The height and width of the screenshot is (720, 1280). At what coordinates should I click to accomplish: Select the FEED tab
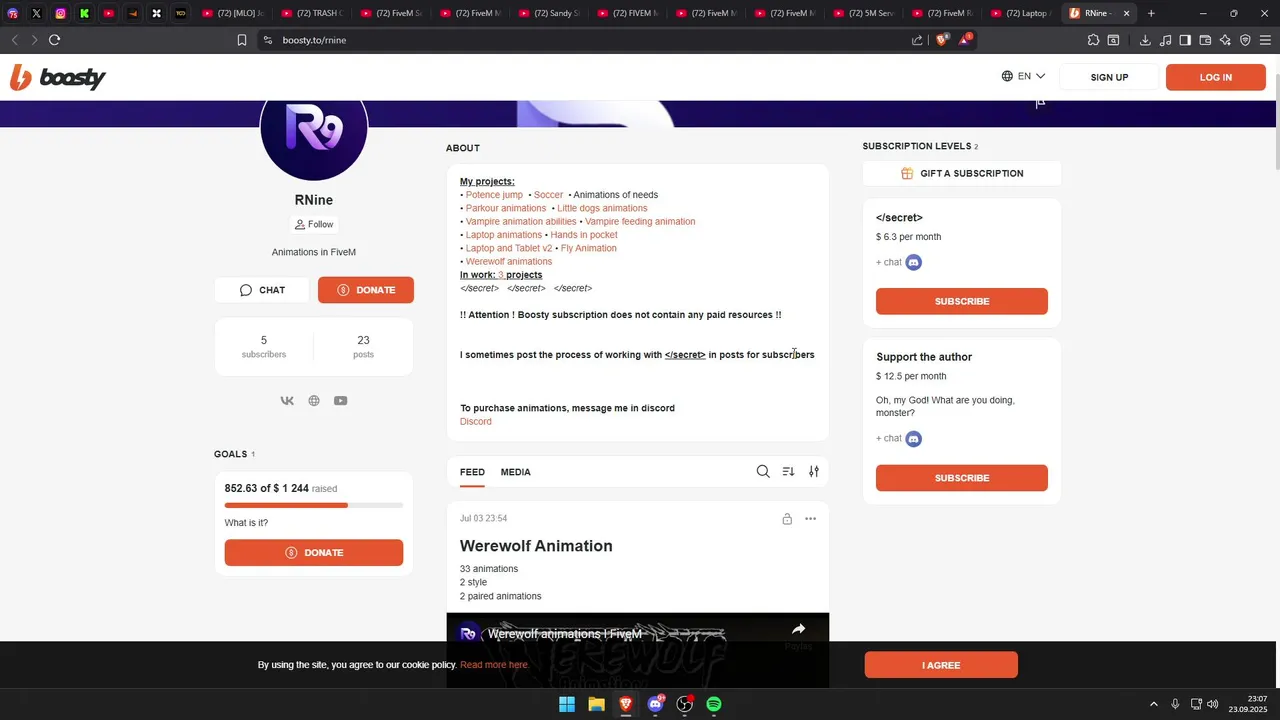[472, 472]
